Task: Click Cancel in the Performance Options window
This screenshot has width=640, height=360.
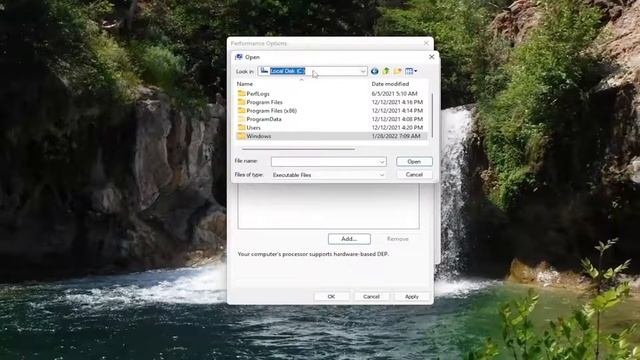Action: tap(371, 296)
